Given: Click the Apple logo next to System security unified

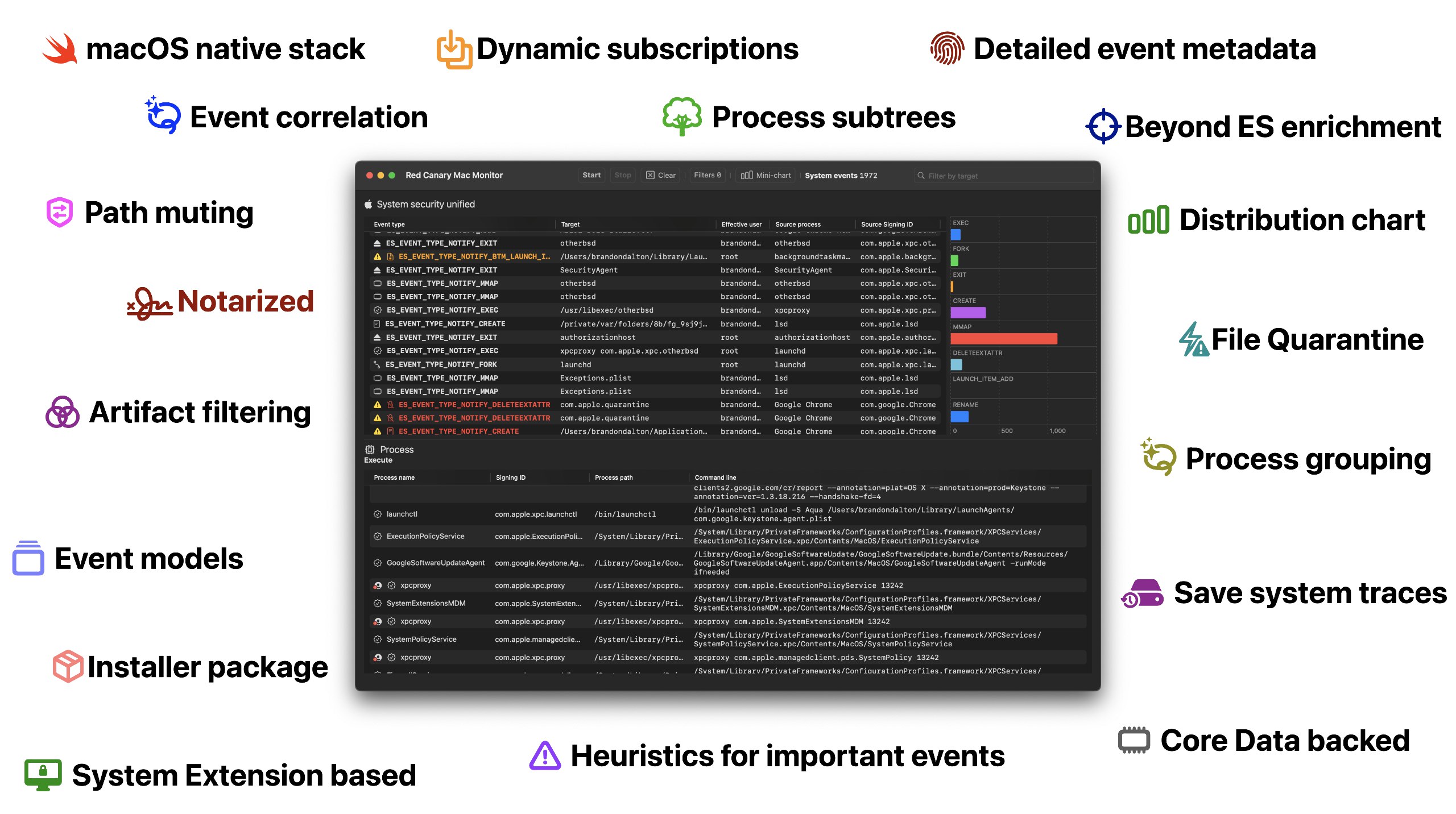Looking at the screenshot, I should click(368, 204).
